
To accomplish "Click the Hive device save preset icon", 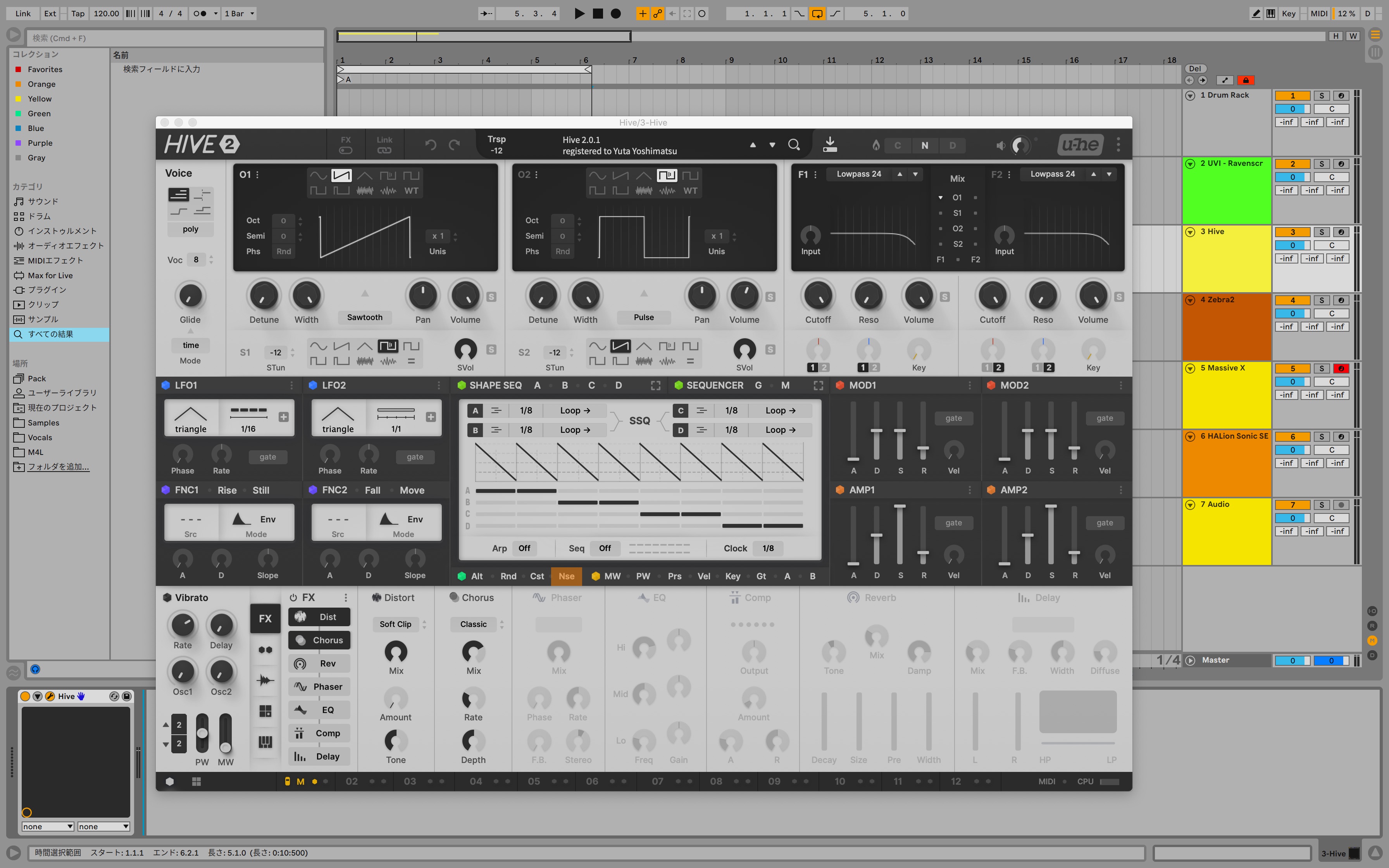I will [127, 696].
